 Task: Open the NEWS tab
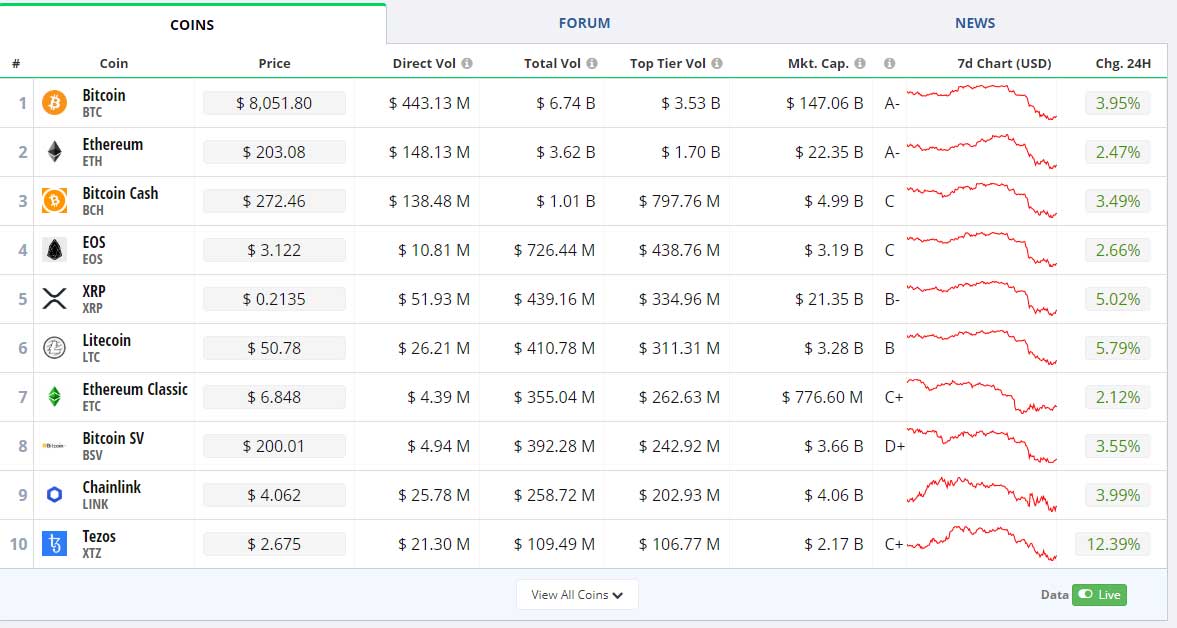pyautogui.click(x=975, y=23)
